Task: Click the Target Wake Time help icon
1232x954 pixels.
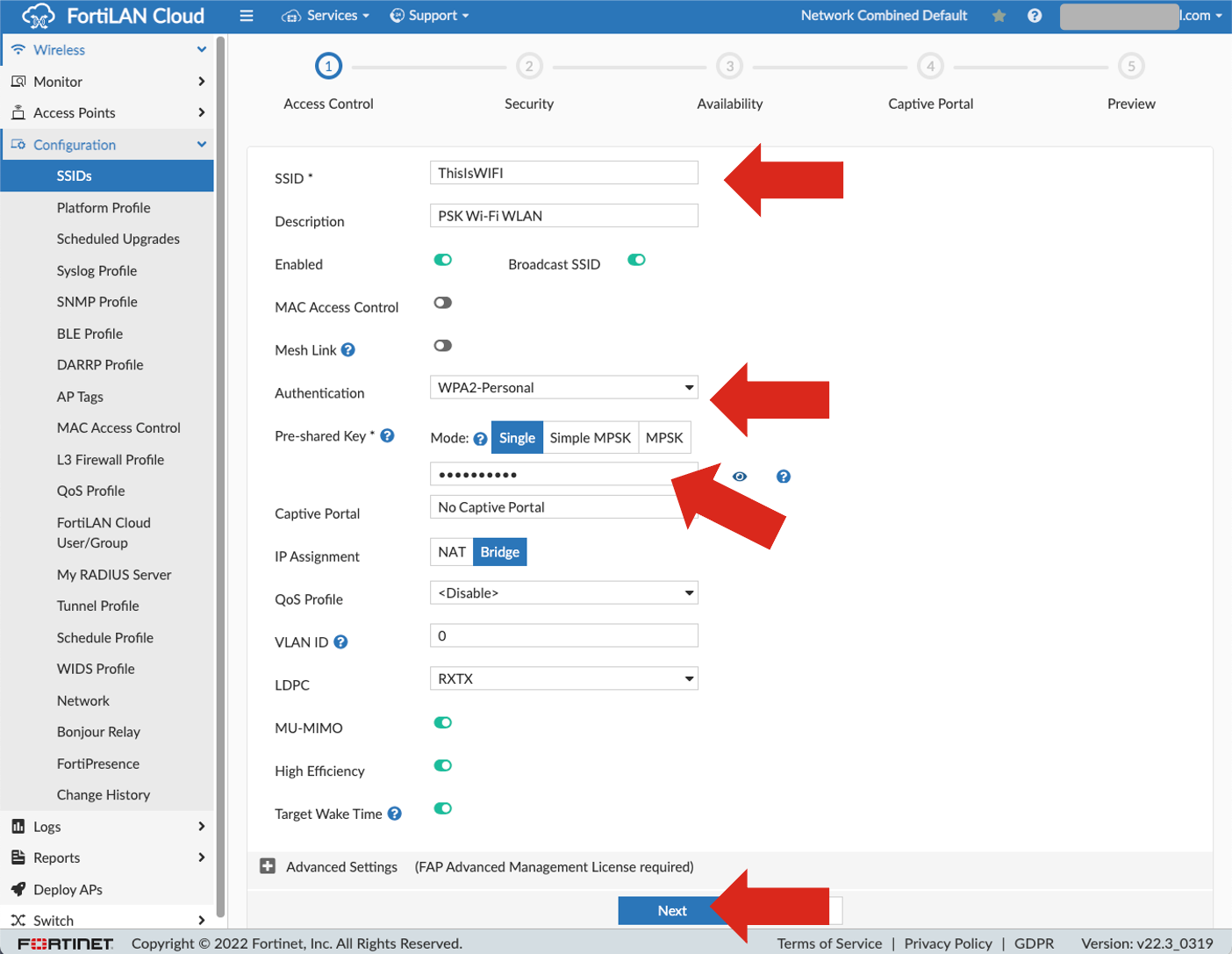Action: [396, 812]
